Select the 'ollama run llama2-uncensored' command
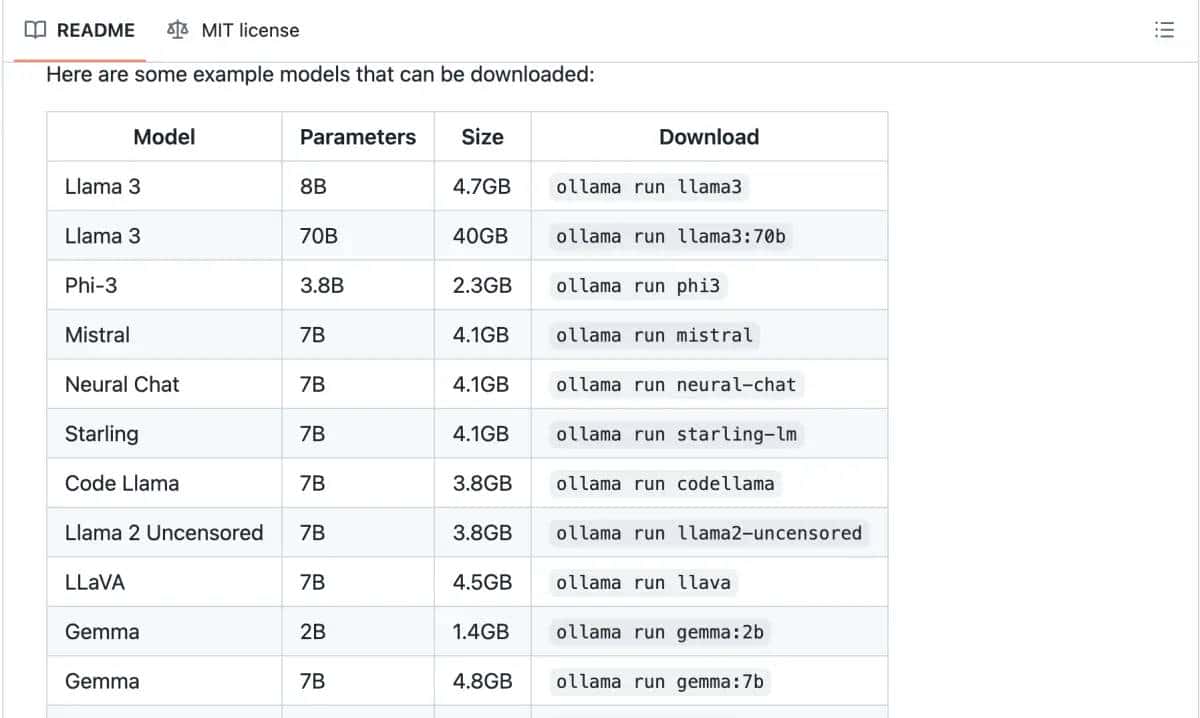This screenshot has height=718, width=1200. (708, 533)
